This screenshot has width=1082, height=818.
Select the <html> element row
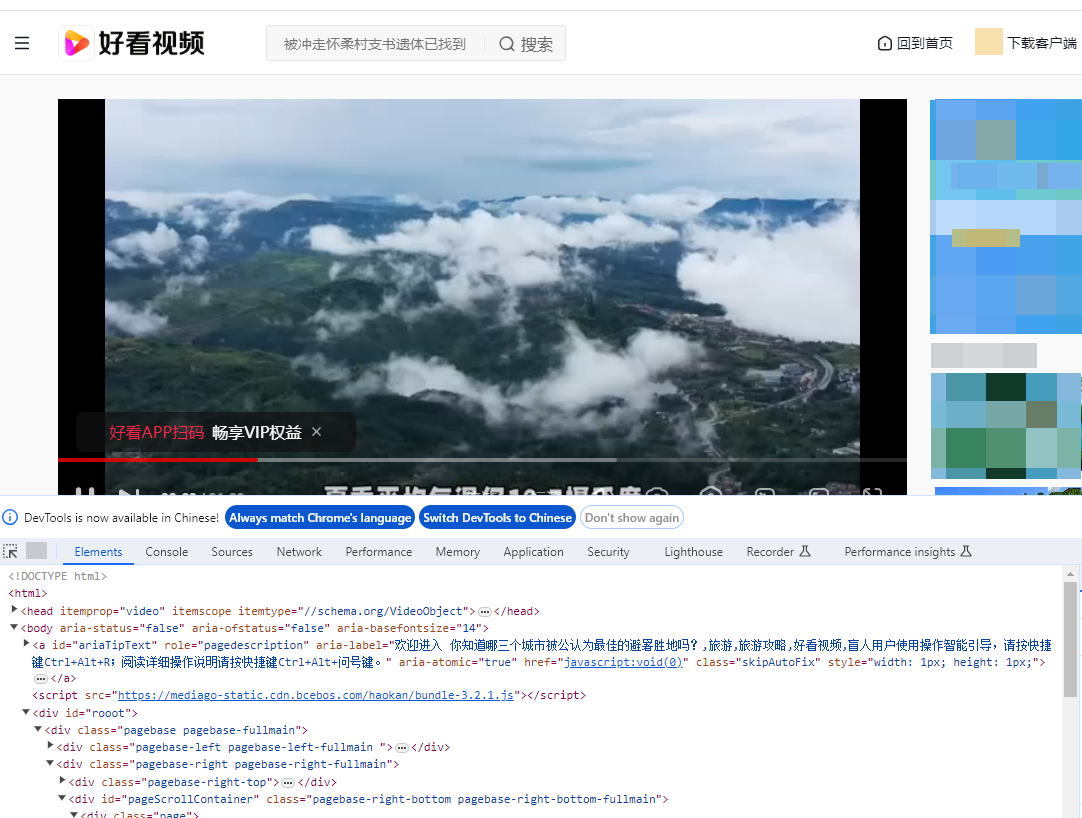(28, 593)
